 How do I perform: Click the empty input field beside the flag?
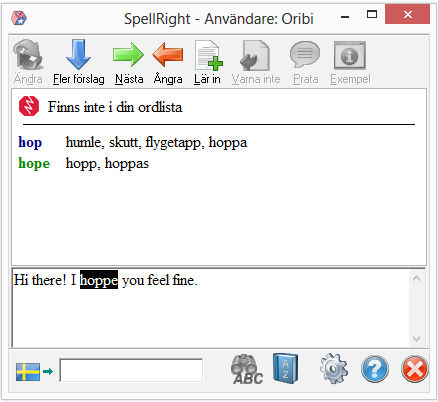pyautogui.click(x=131, y=370)
